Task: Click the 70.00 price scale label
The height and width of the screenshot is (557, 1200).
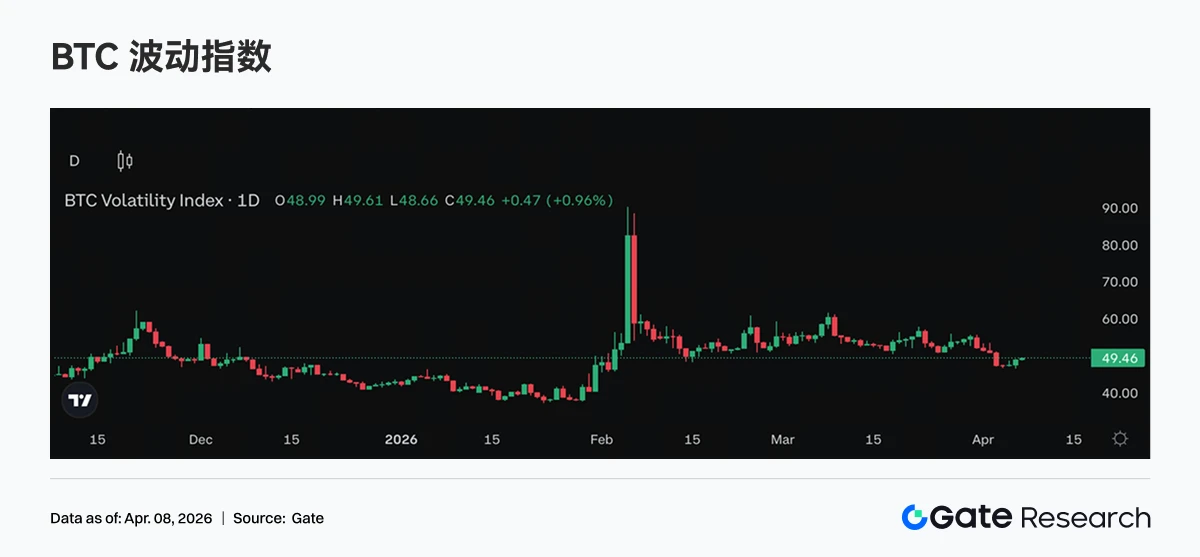Action: pyautogui.click(x=1117, y=282)
